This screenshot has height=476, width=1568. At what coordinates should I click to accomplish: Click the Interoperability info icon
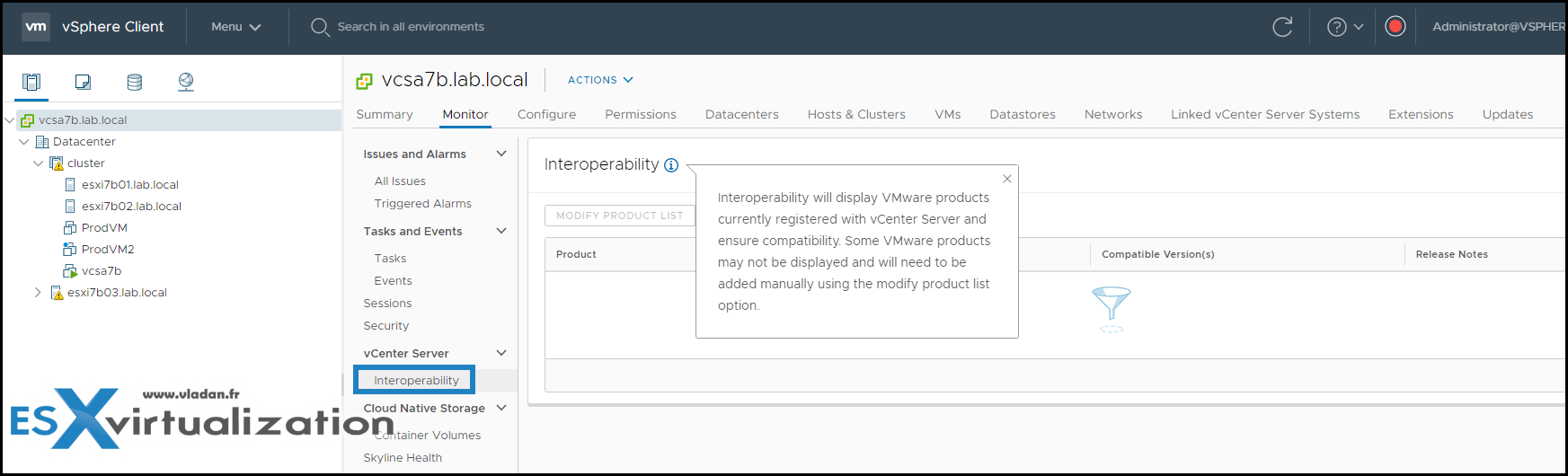(671, 165)
